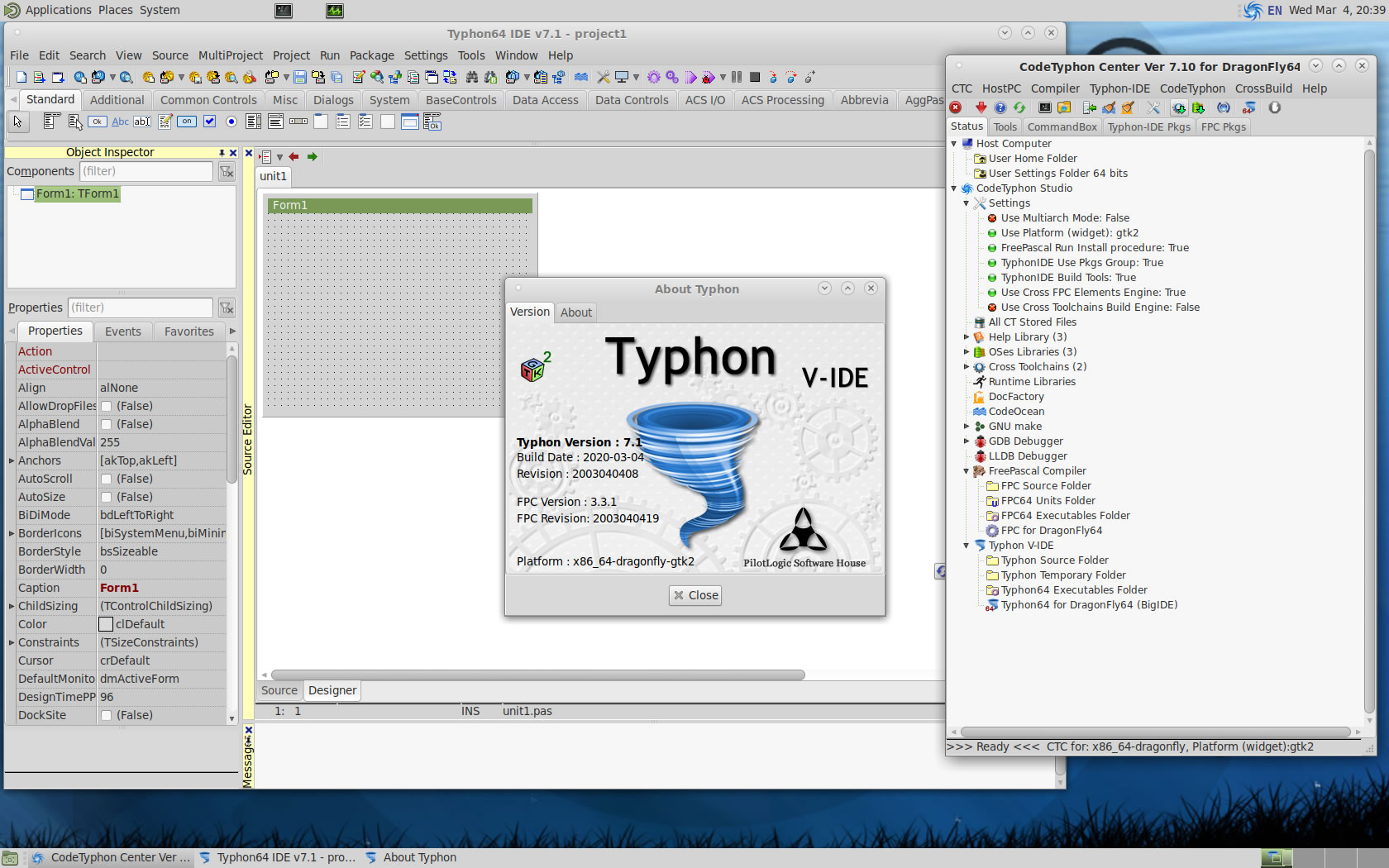Close the About Typhon dialog with Close button
This screenshot has width=1389, height=868.
(695, 595)
